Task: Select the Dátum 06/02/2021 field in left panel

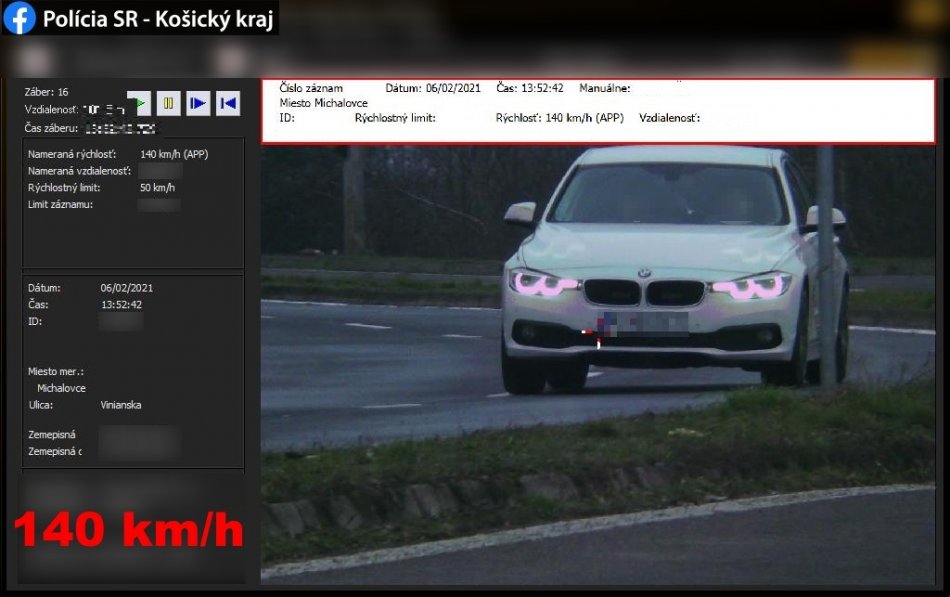Action: pyautogui.click(x=127, y=288)
